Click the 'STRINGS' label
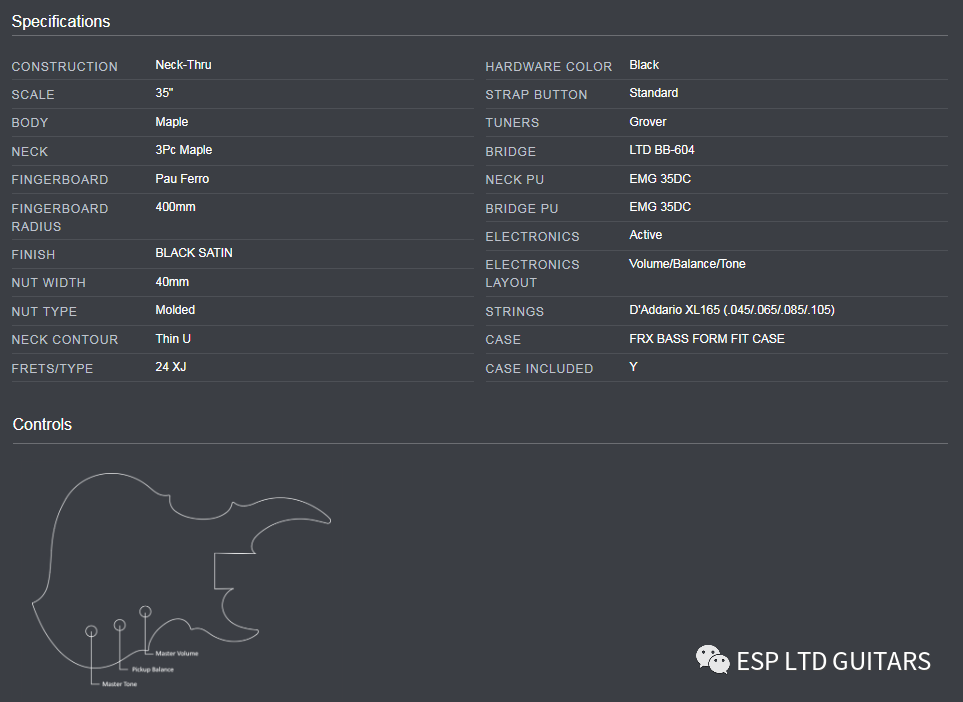Viewport: 963px width, 702px height. click(515, 311)
